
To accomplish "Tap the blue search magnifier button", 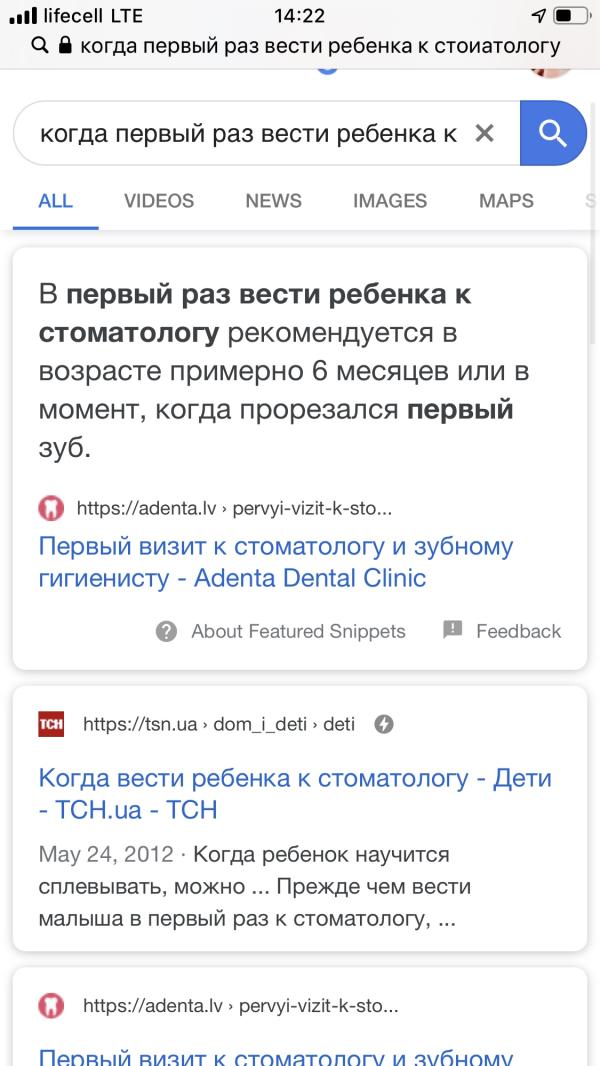I will 553,133.
